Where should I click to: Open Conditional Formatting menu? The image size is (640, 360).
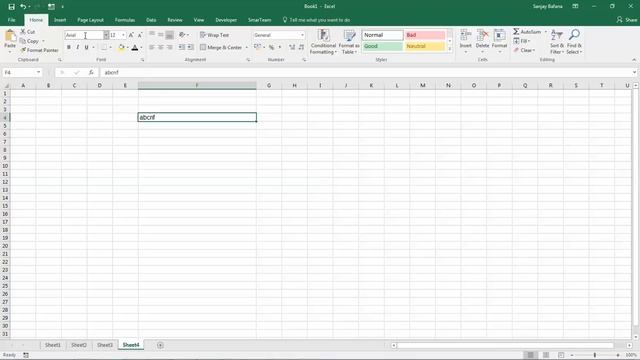(x=323, y=42)
